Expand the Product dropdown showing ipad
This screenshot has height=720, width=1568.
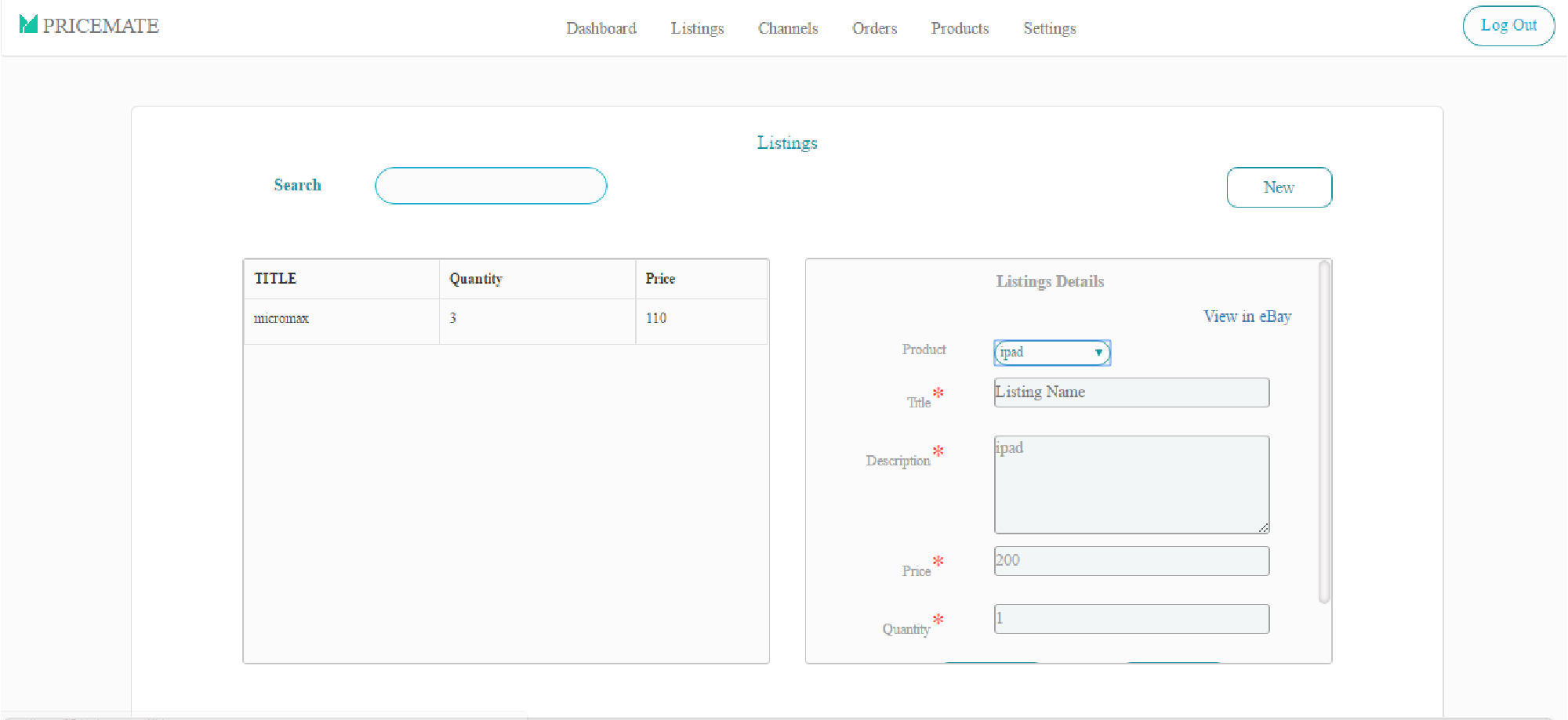1051,353
